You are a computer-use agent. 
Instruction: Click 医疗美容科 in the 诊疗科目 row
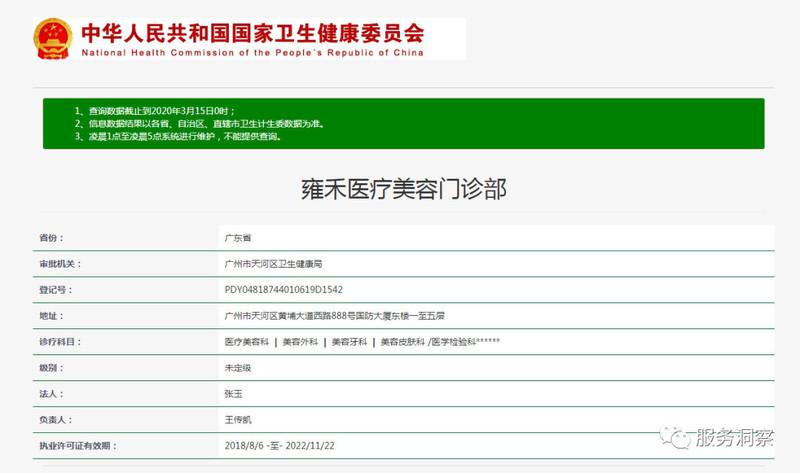(x=246, y=342)
